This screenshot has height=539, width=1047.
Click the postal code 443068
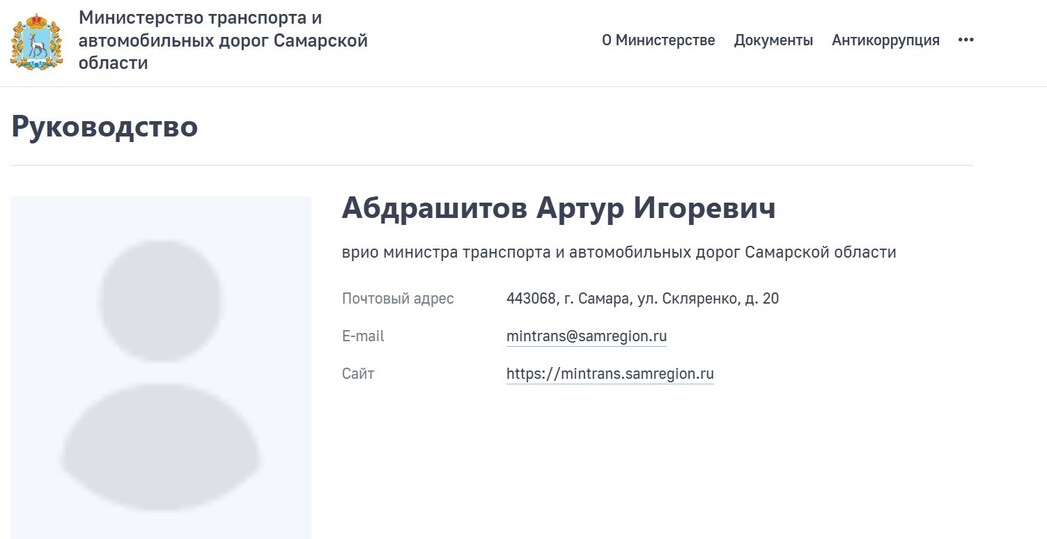530,298
